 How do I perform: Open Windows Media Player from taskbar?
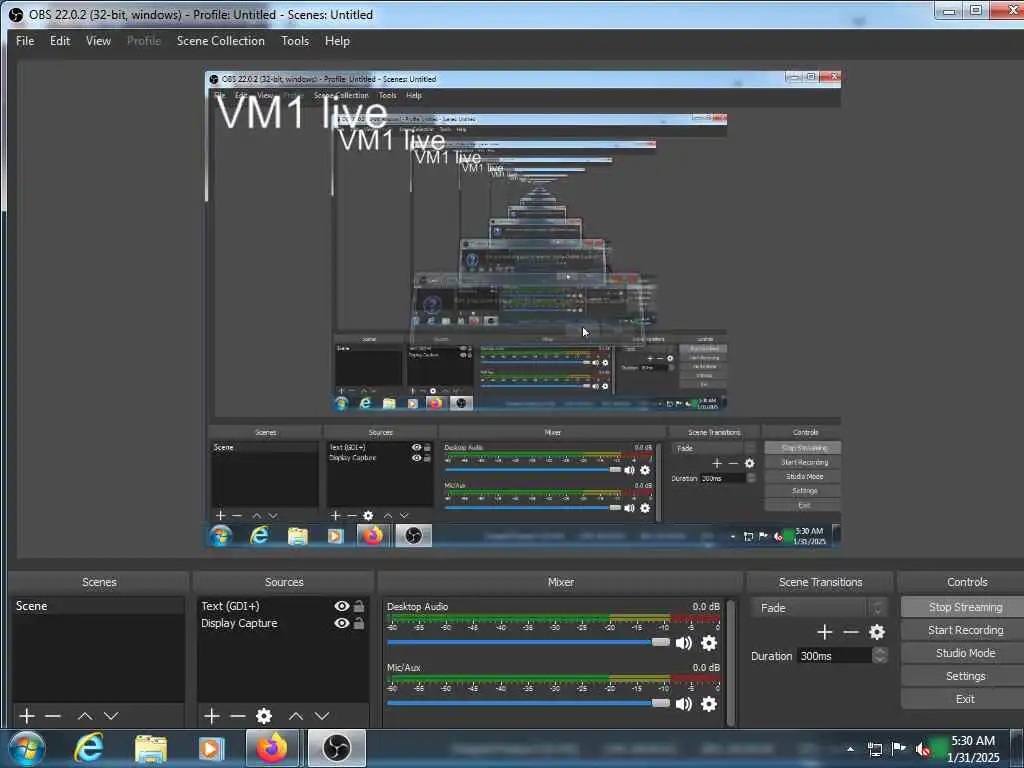coord(211,748)
